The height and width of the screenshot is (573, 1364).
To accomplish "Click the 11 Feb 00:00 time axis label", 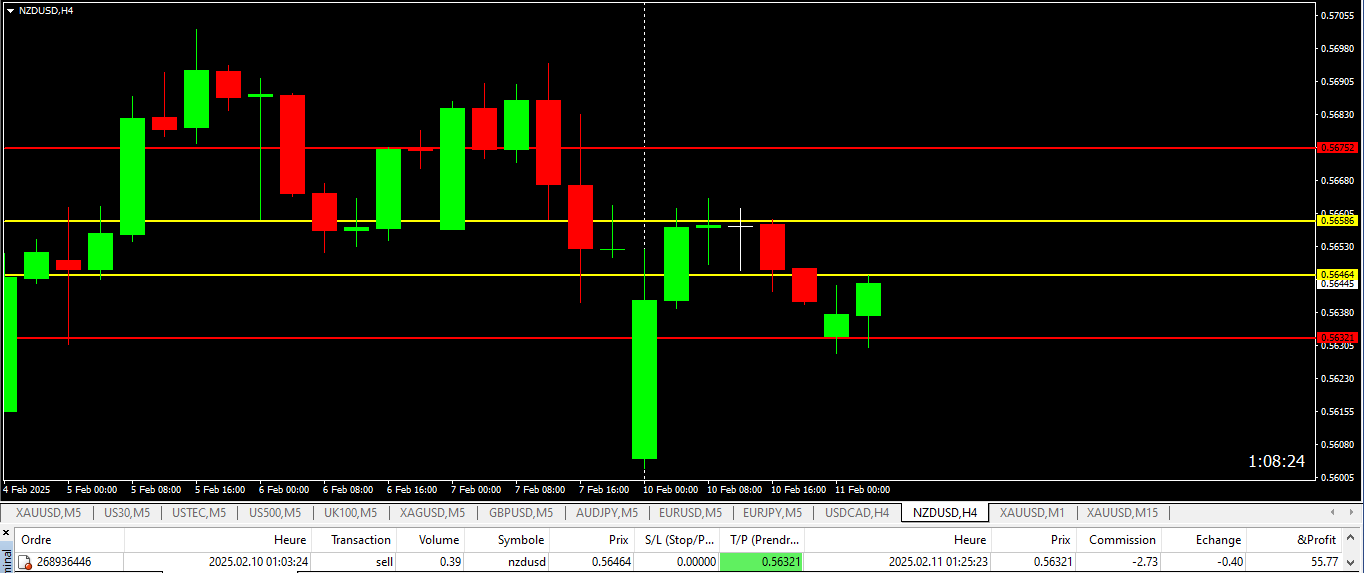I will click(x=862, y=490).
